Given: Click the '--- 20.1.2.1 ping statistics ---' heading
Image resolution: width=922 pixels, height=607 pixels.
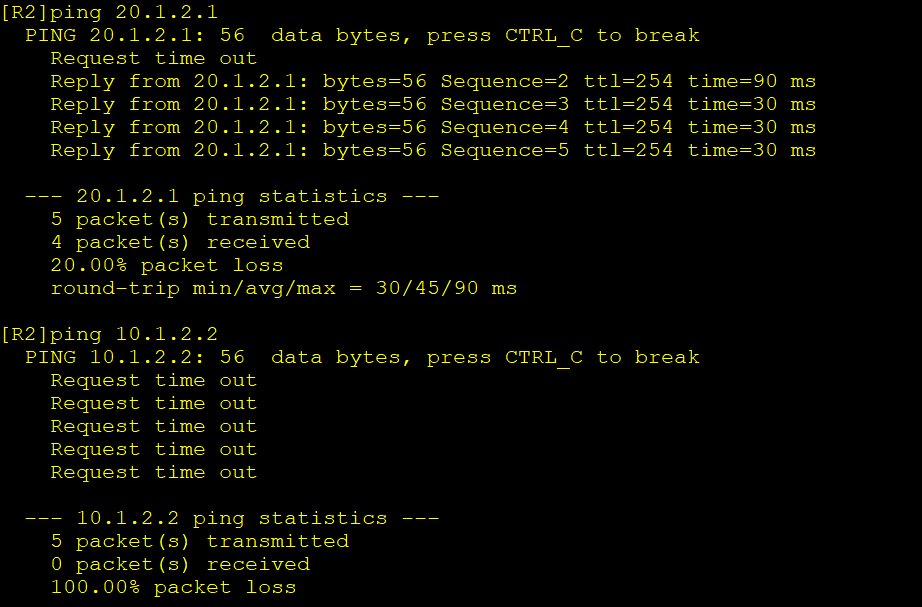Looking at the screenshot, I should pos(232,196).
